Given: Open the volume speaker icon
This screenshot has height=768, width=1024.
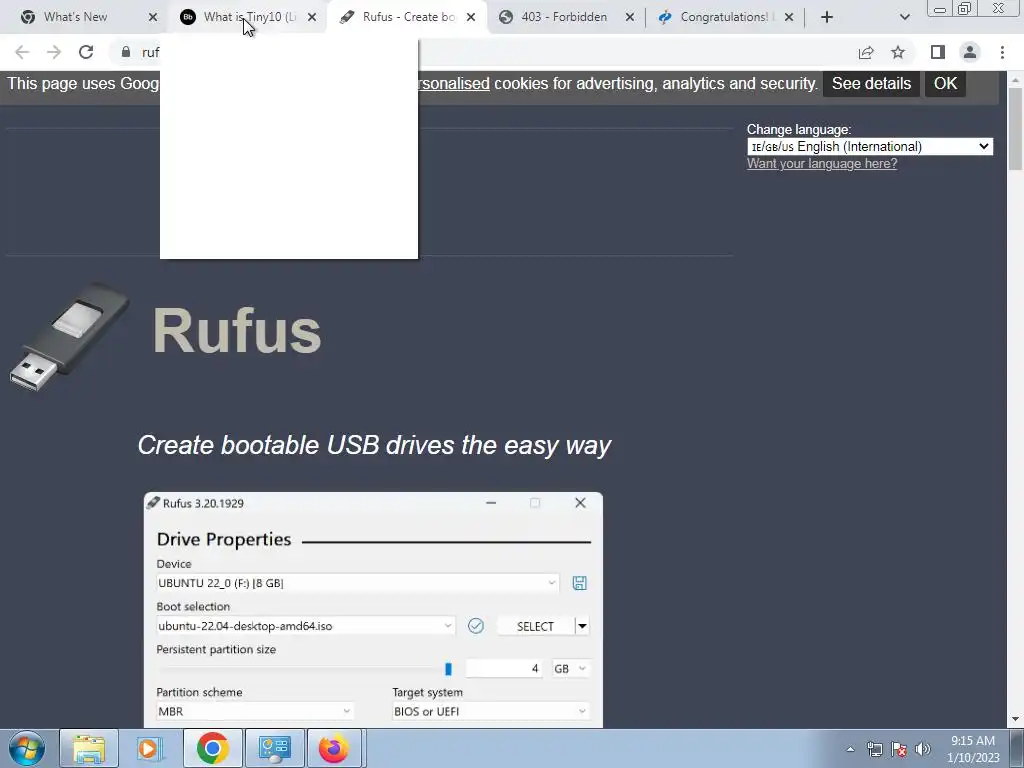Looking at the screenshot, I should point(922,749).
